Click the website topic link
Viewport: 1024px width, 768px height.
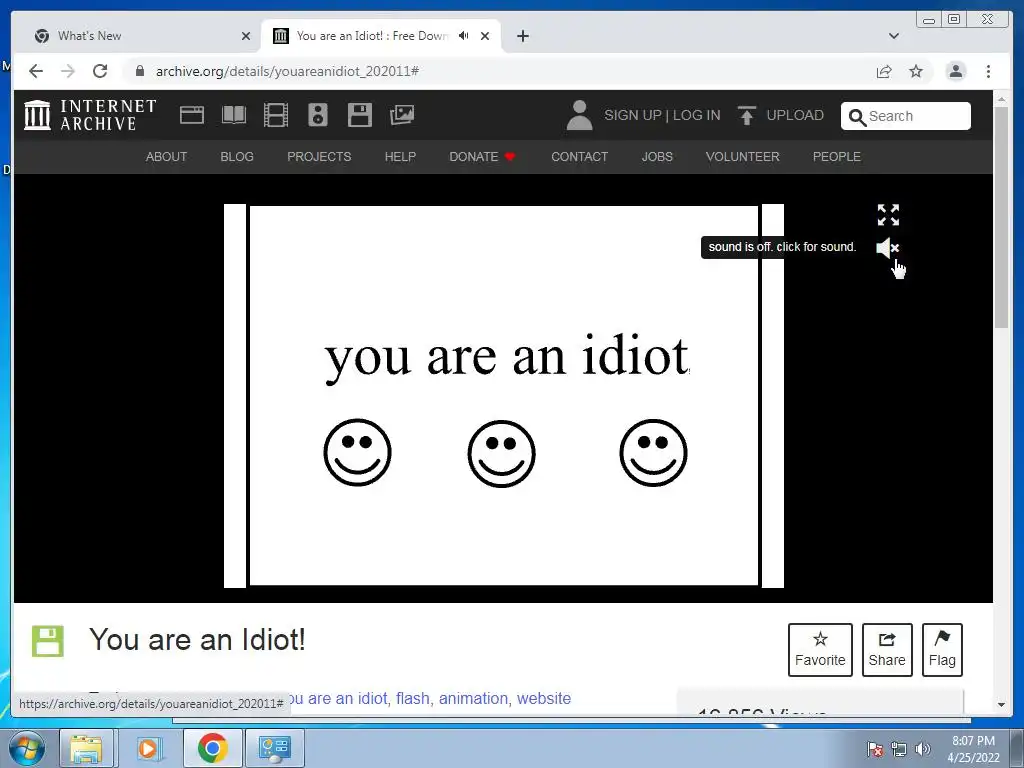(544, 699)
